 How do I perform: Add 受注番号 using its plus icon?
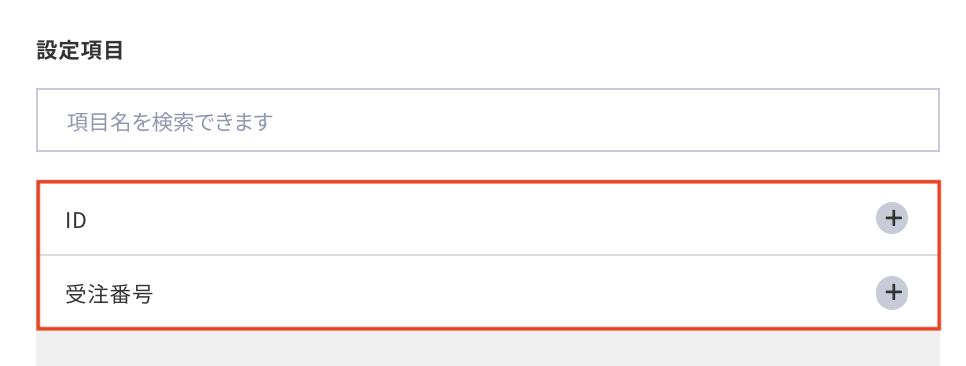tap(891, 293)
